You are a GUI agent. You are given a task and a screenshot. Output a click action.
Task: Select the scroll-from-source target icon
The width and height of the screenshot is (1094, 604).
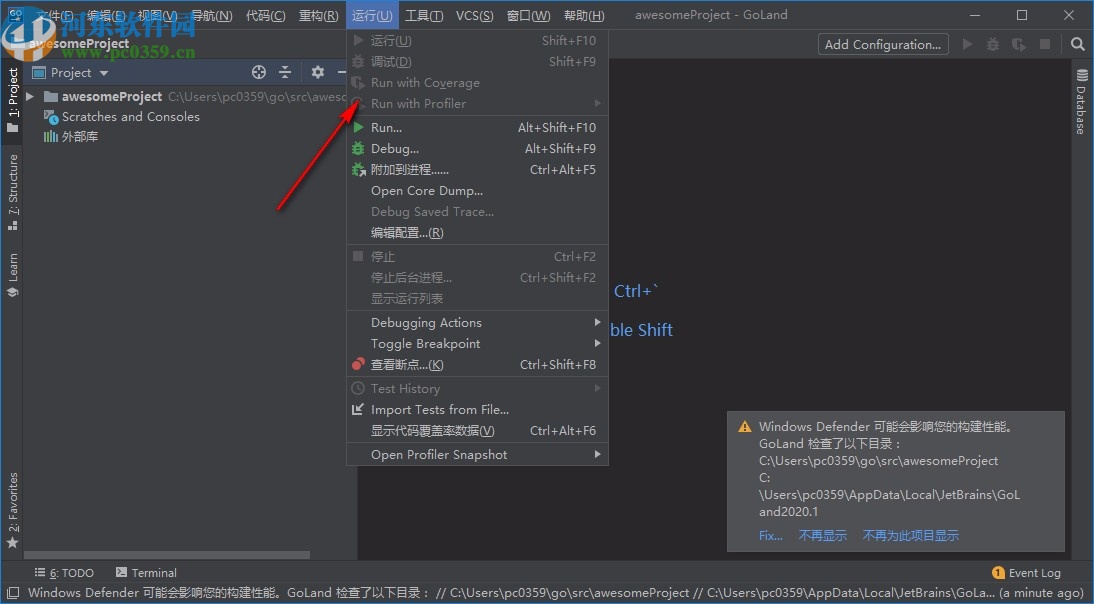(258, 72)
